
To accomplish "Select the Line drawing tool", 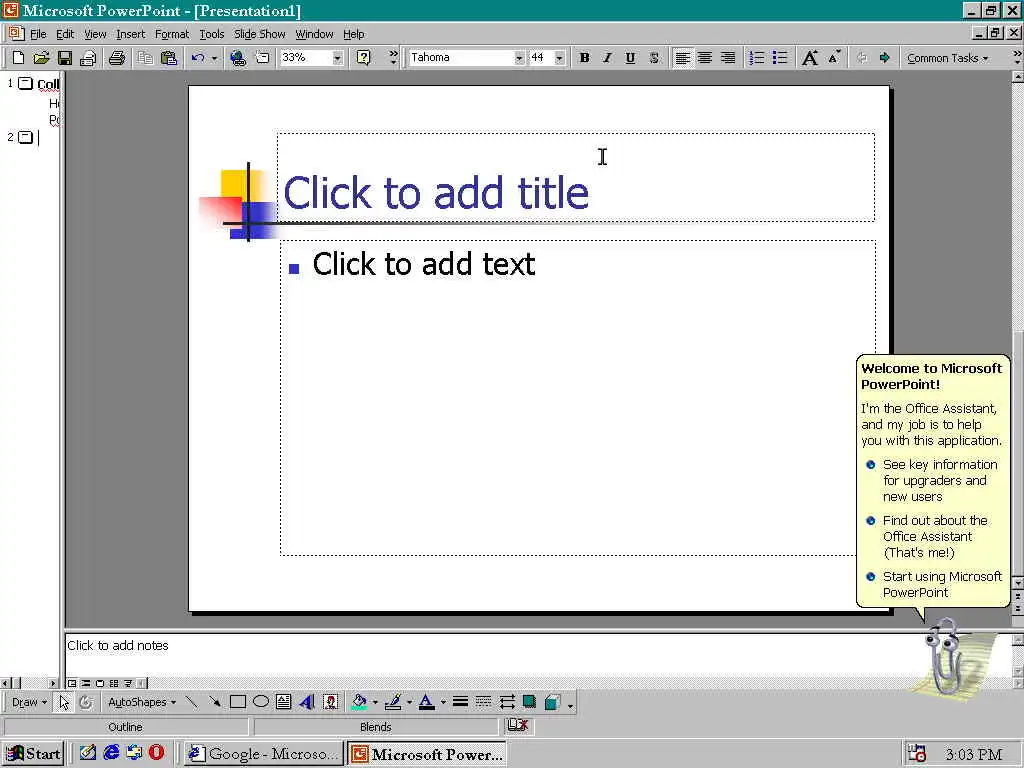I will pyautogui.click(x=191, y=702).
